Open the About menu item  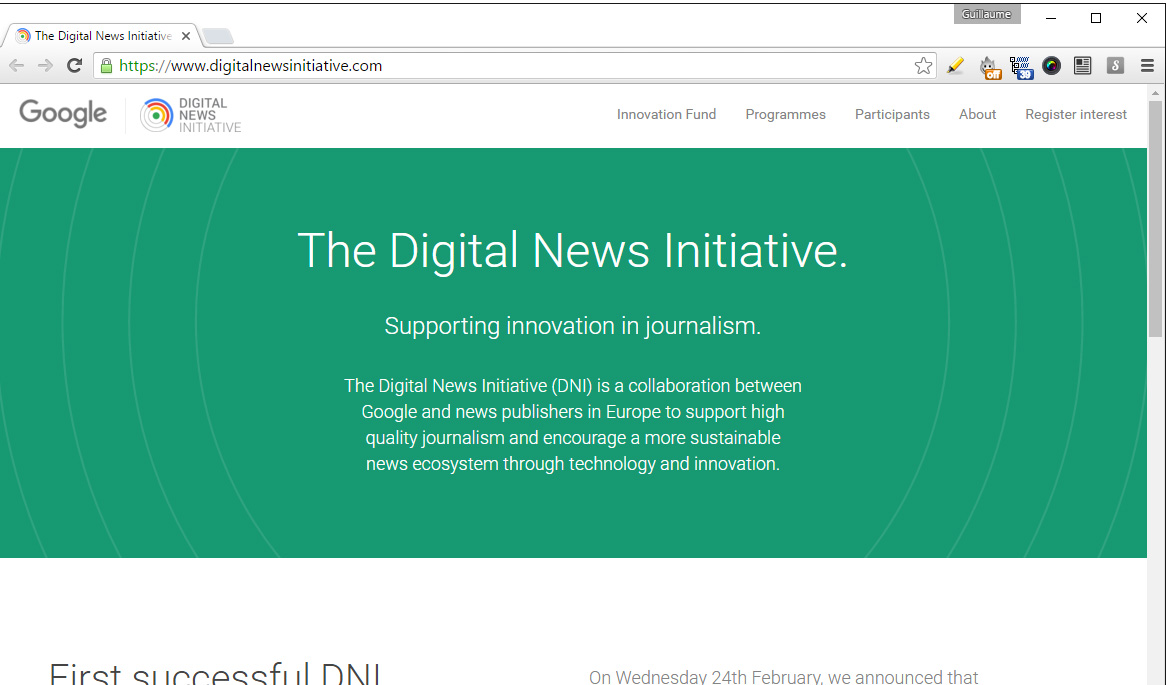pos(977,114)
